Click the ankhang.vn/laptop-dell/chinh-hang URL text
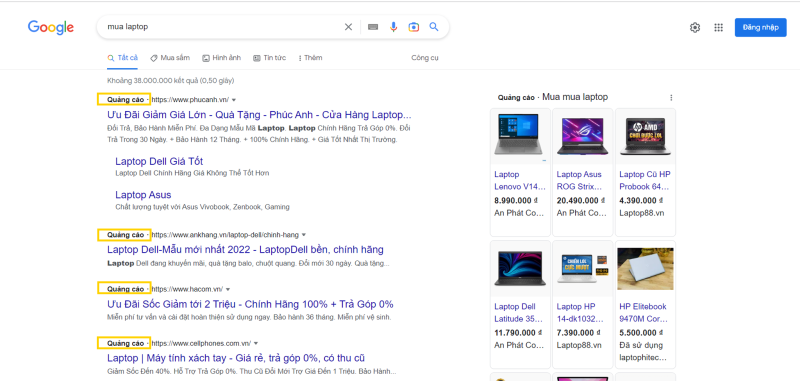This screenshot has height=386, width=800. pyautogui.click(x=225, y=235)
